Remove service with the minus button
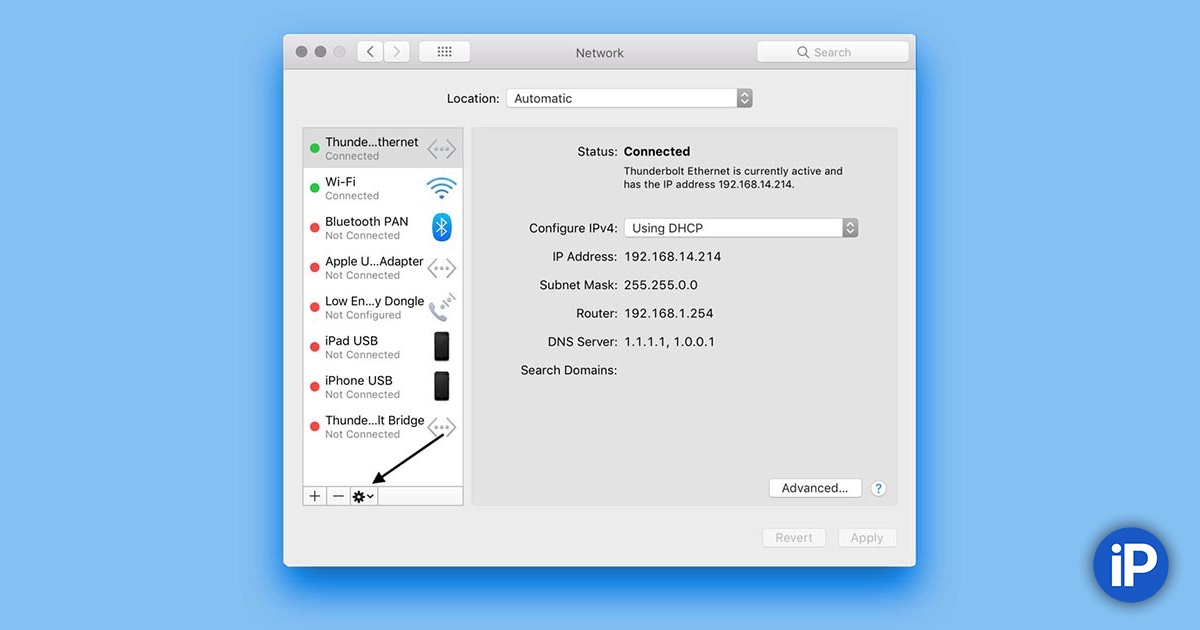The width and height of the screenshot is (1200, 630). coord(339,496)
